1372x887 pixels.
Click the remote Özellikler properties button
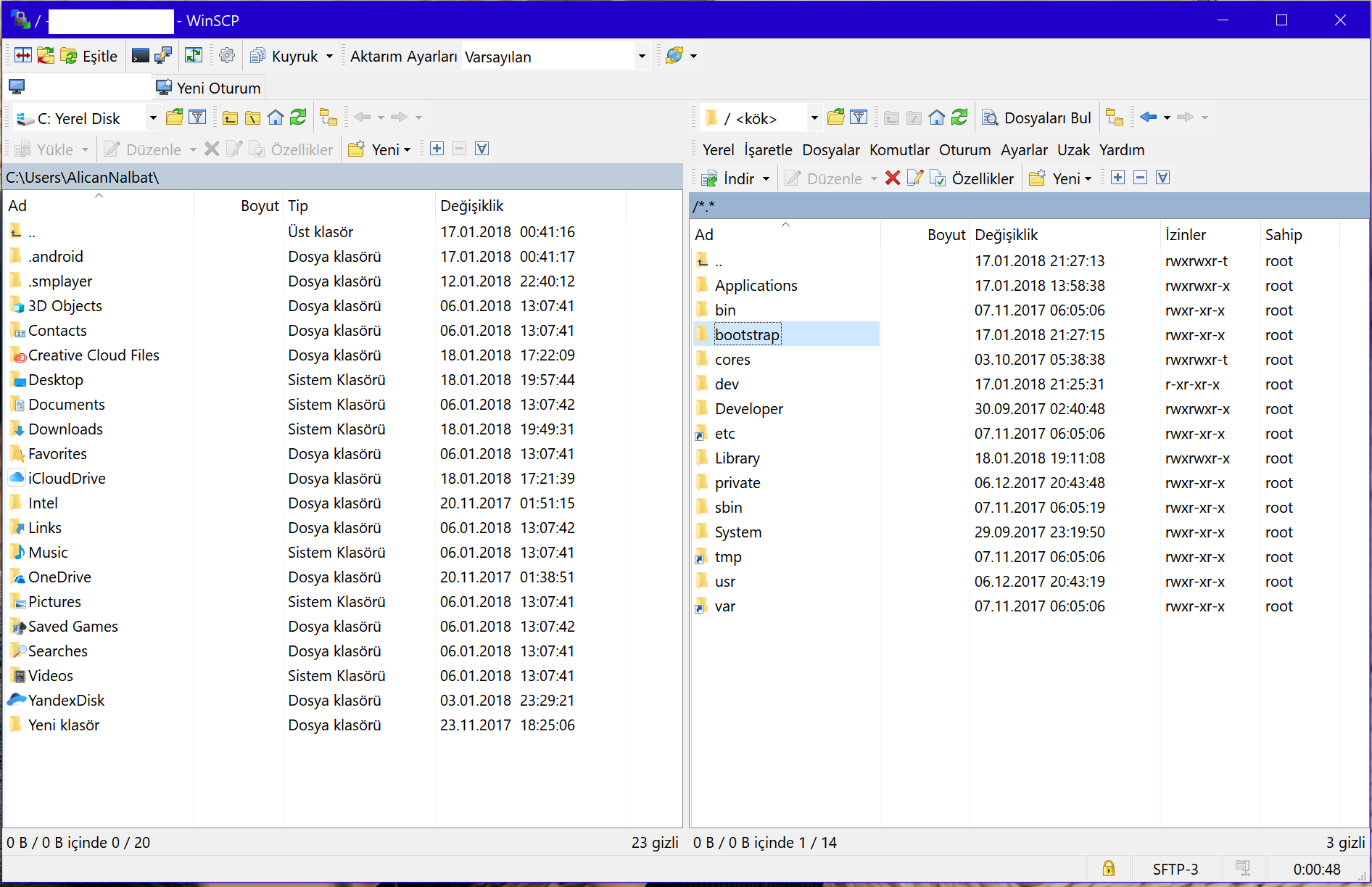point(972,178)
